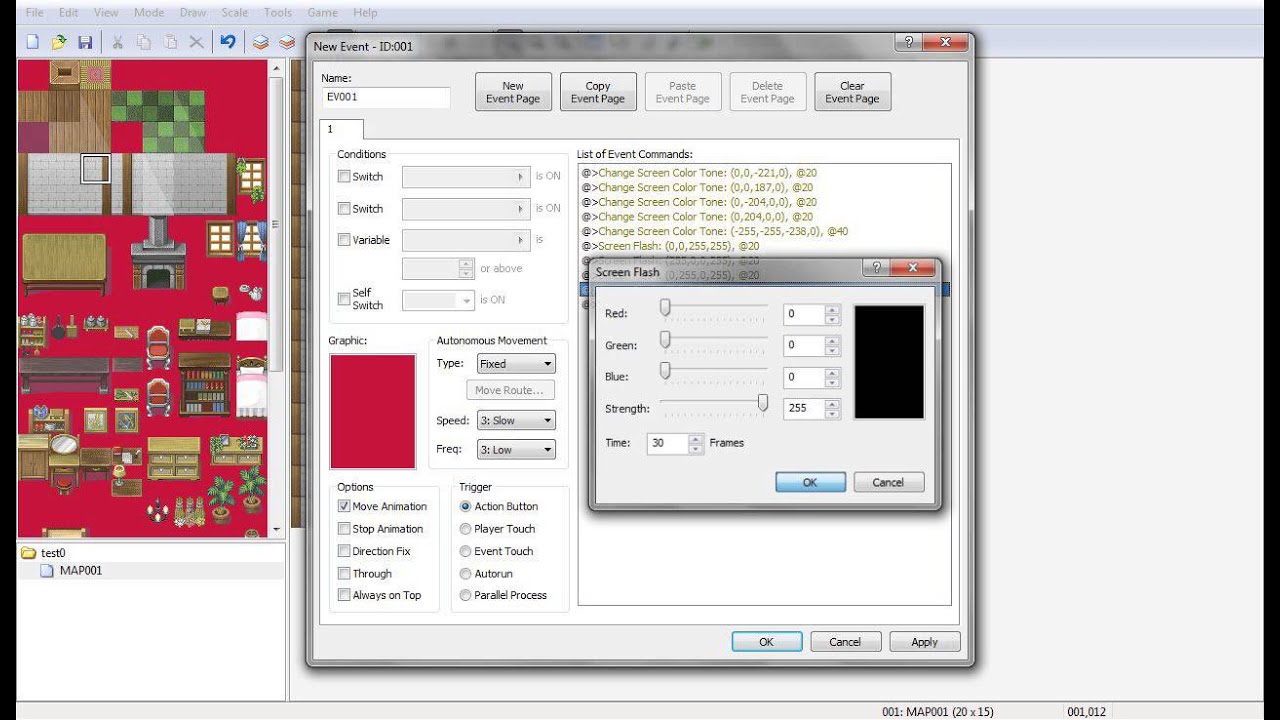Screen dimensions: 1280x720
Task: Check the Through option
Action: [x=344, y=574]
